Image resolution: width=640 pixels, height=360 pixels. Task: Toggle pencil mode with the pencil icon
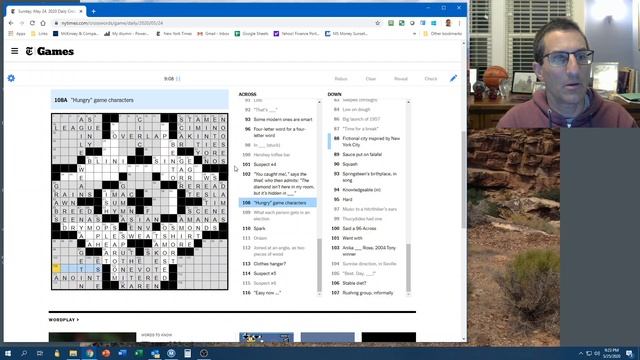[x=453, y=78]
